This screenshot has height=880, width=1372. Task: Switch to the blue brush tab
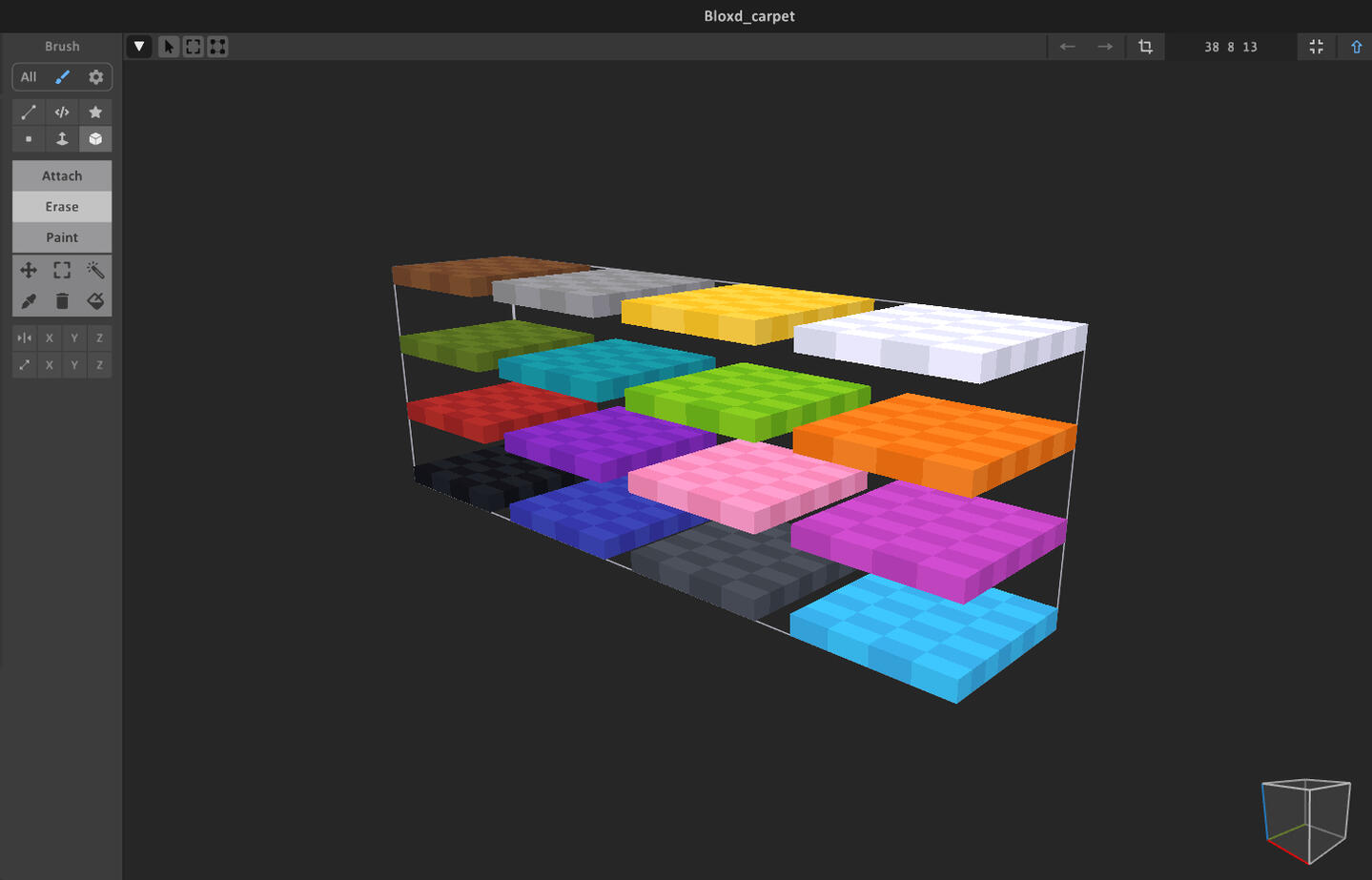tap(62, 77)
